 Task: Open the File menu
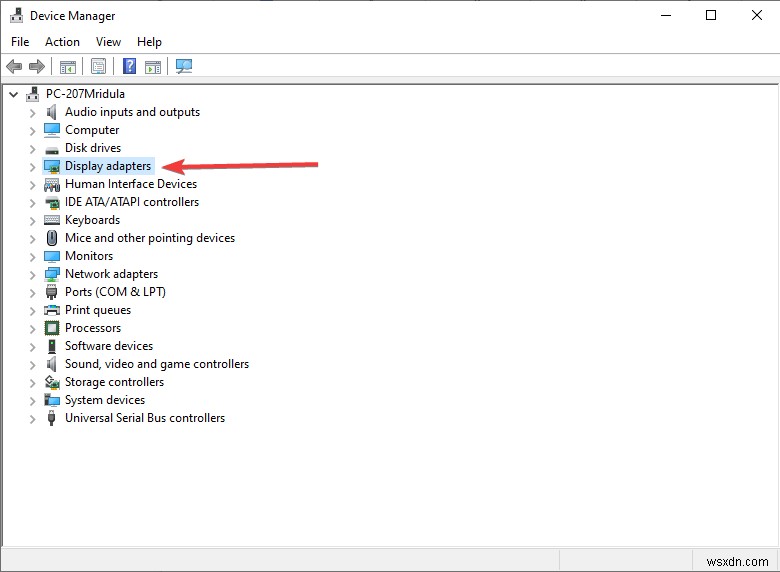click(20, 42)
